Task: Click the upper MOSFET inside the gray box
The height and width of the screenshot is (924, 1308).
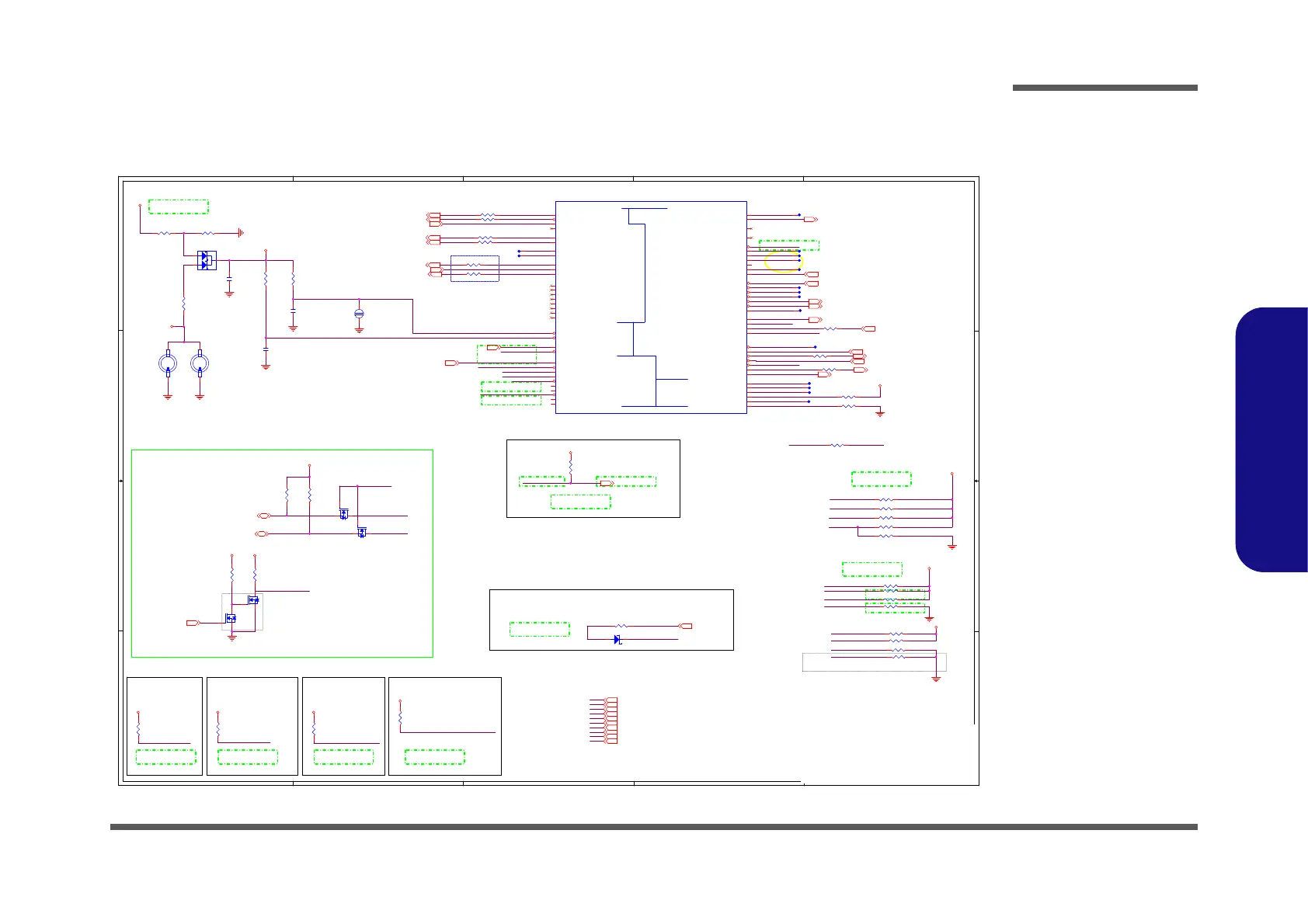Action: pyautogui.click(x=253, y=600)
